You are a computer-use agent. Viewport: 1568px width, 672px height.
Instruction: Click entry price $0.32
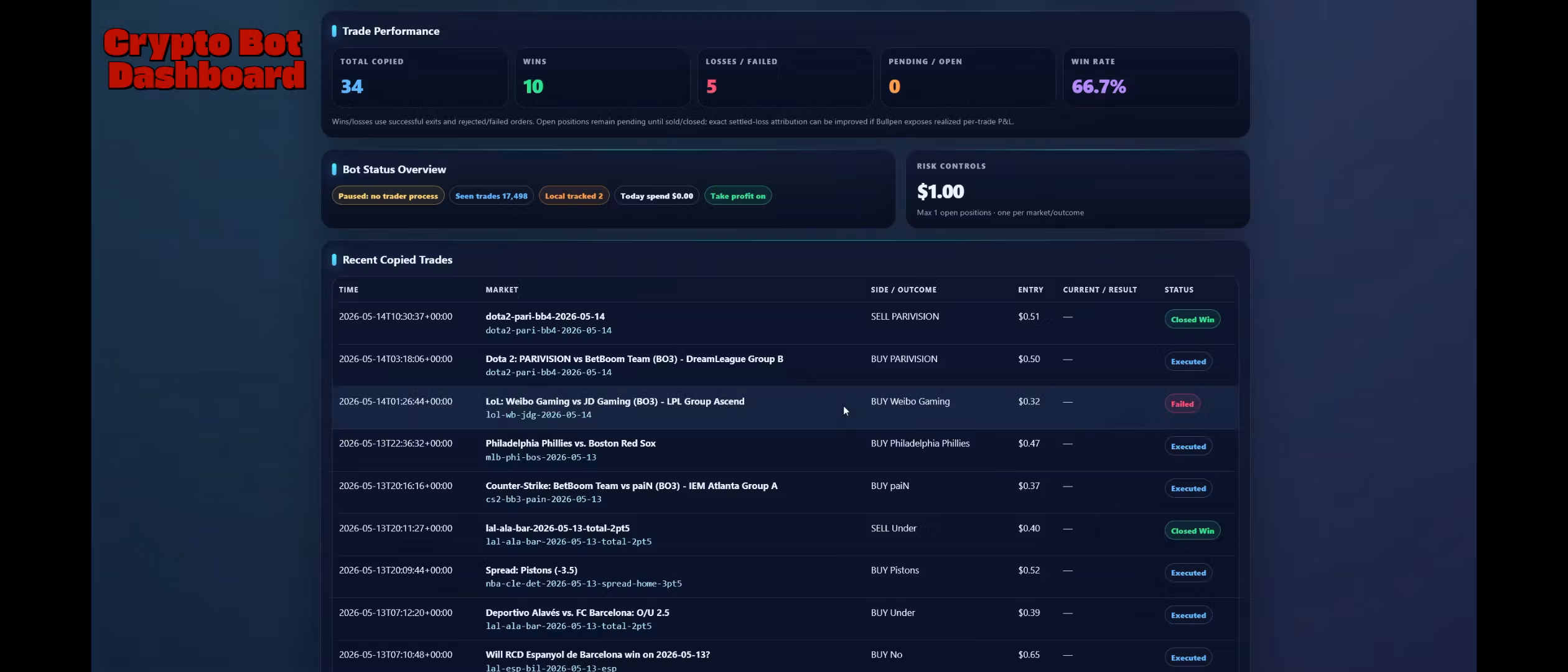pyautogui.click(x=1029, y=401)
